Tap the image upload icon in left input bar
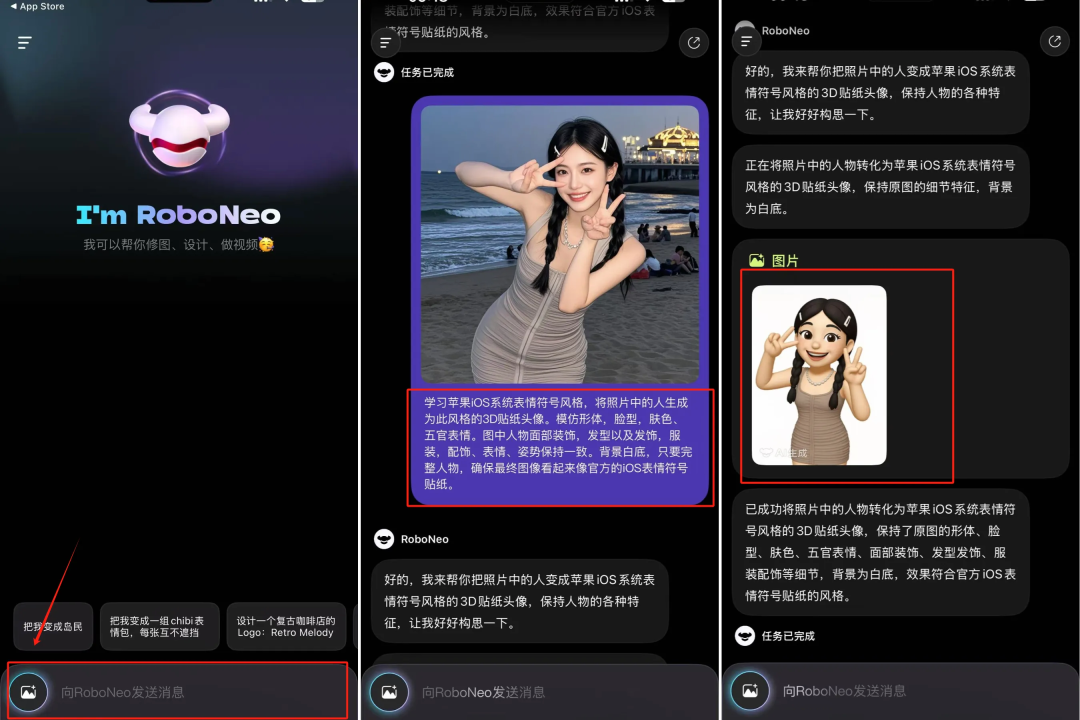Image resolution: width=1080 pixels, height=720 pixels. (x=28, y=691)
